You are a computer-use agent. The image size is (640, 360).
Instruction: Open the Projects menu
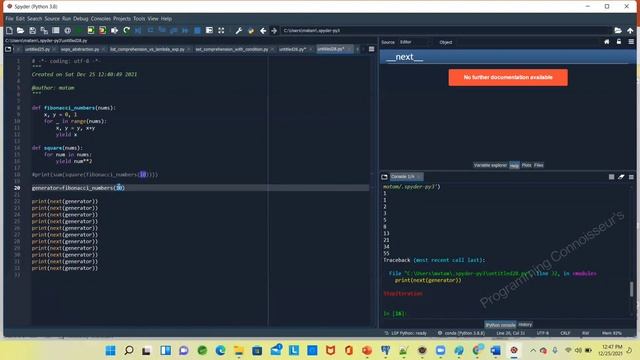point(122,19)
